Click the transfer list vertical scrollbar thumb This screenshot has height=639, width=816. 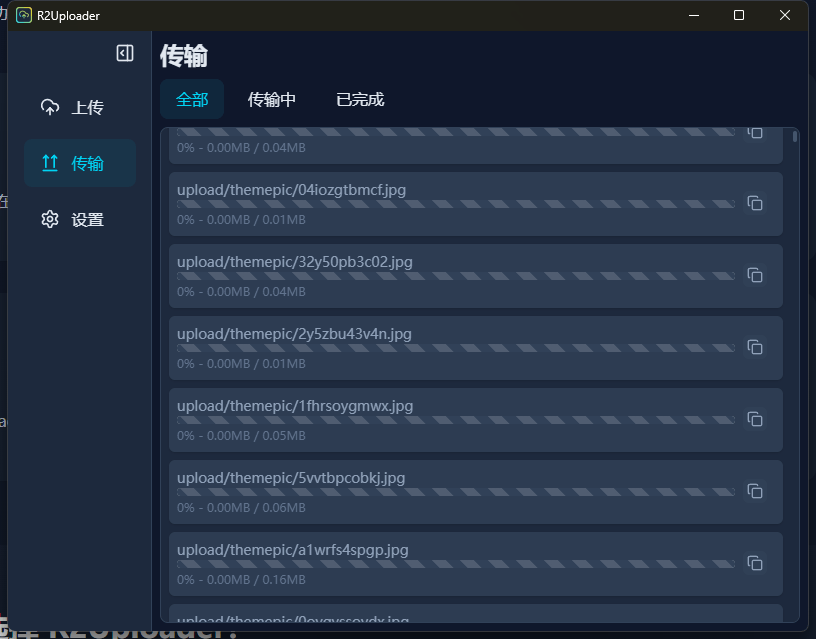point(795,137)
